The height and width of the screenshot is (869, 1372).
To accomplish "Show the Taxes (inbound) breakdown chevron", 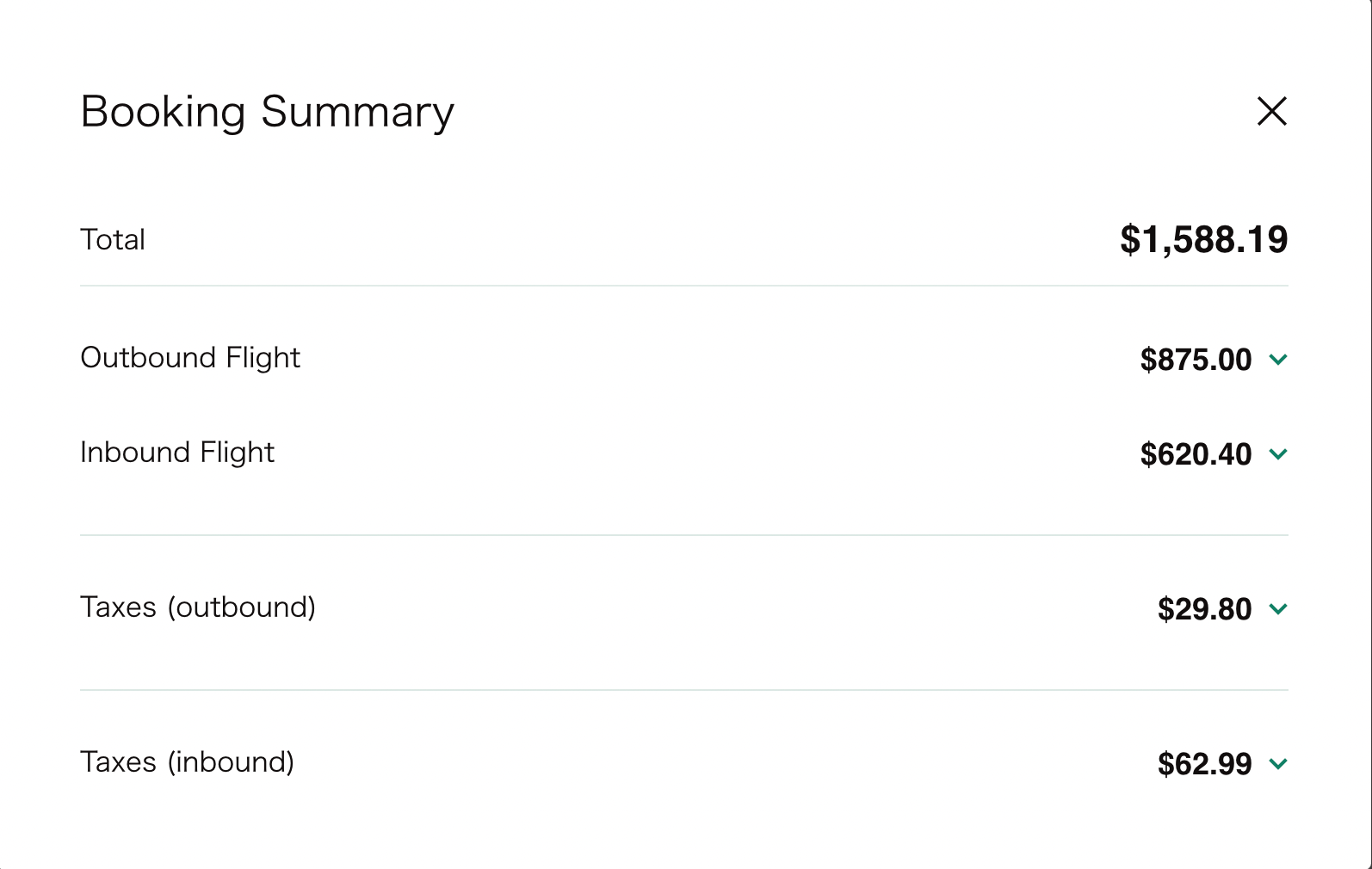I will coord(1278,764).
